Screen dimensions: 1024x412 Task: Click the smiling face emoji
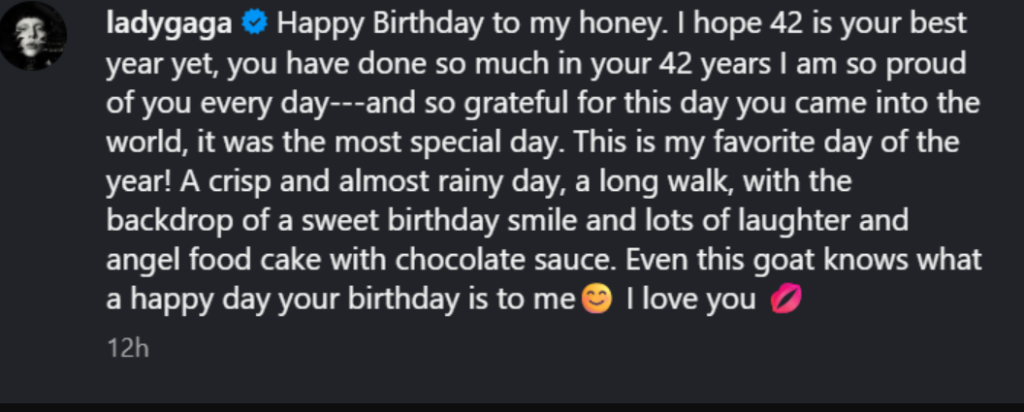(x=596, y=299)
